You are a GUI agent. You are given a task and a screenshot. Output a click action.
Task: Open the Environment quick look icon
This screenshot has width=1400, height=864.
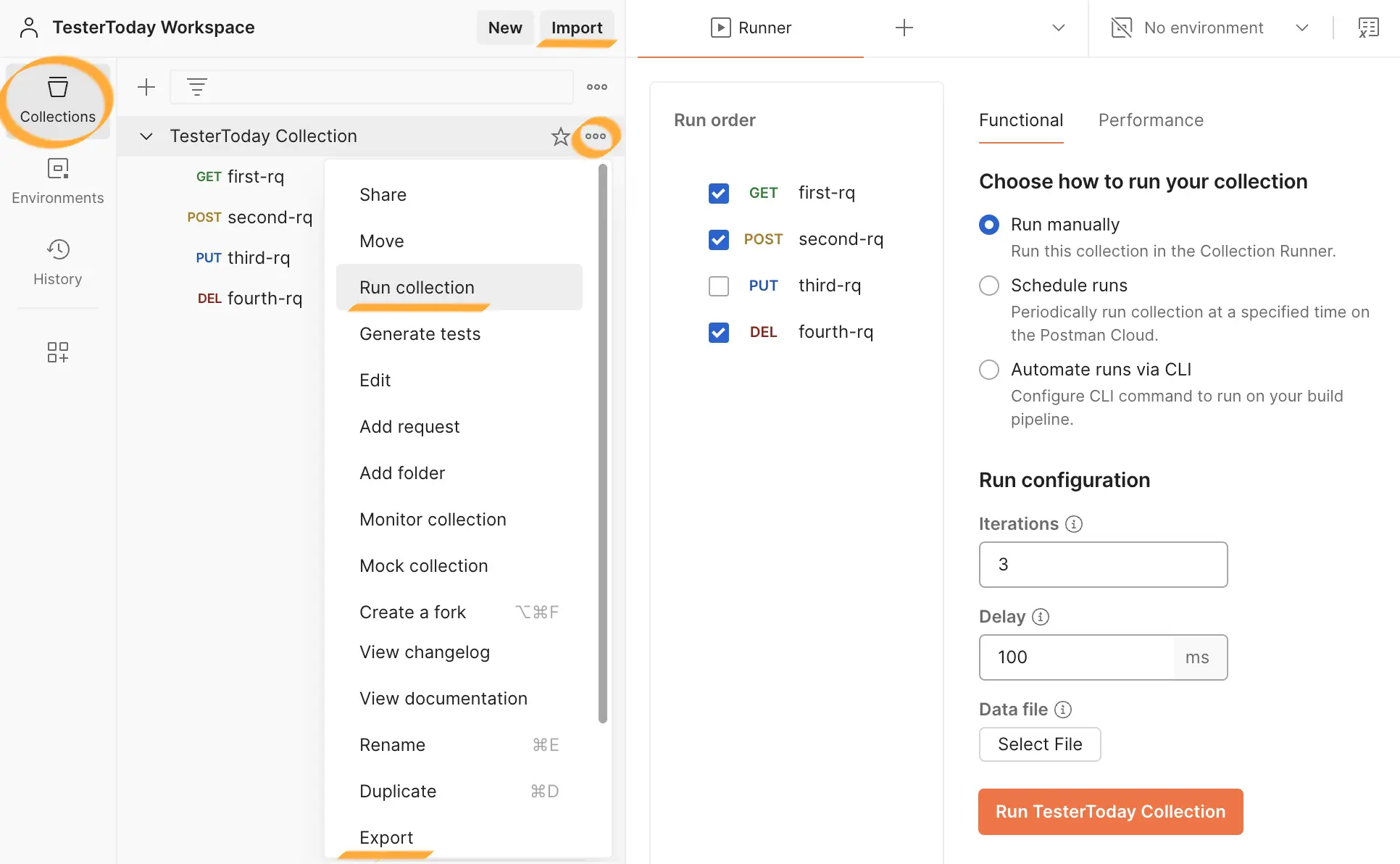[x=1369, y=28]
